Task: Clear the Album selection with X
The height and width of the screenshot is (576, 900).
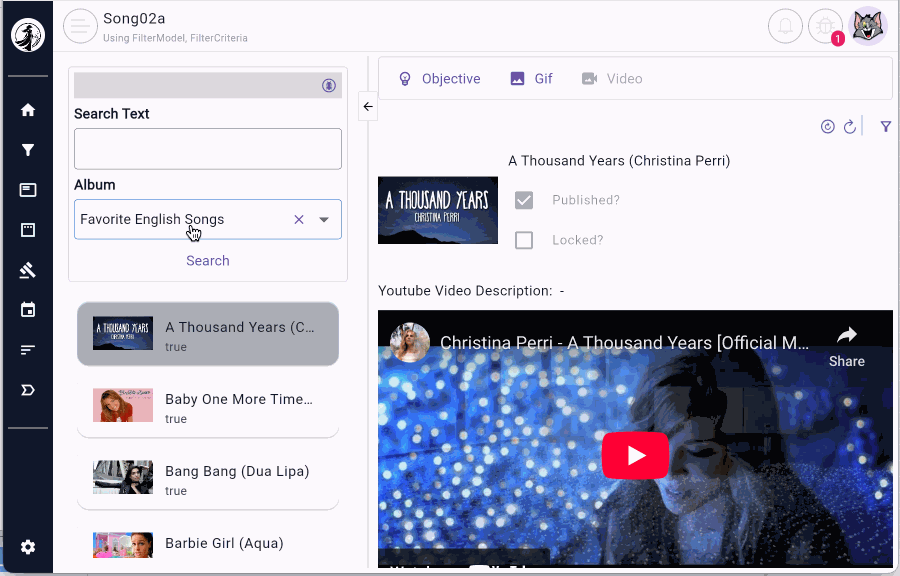Action: (x=298, y=220)
